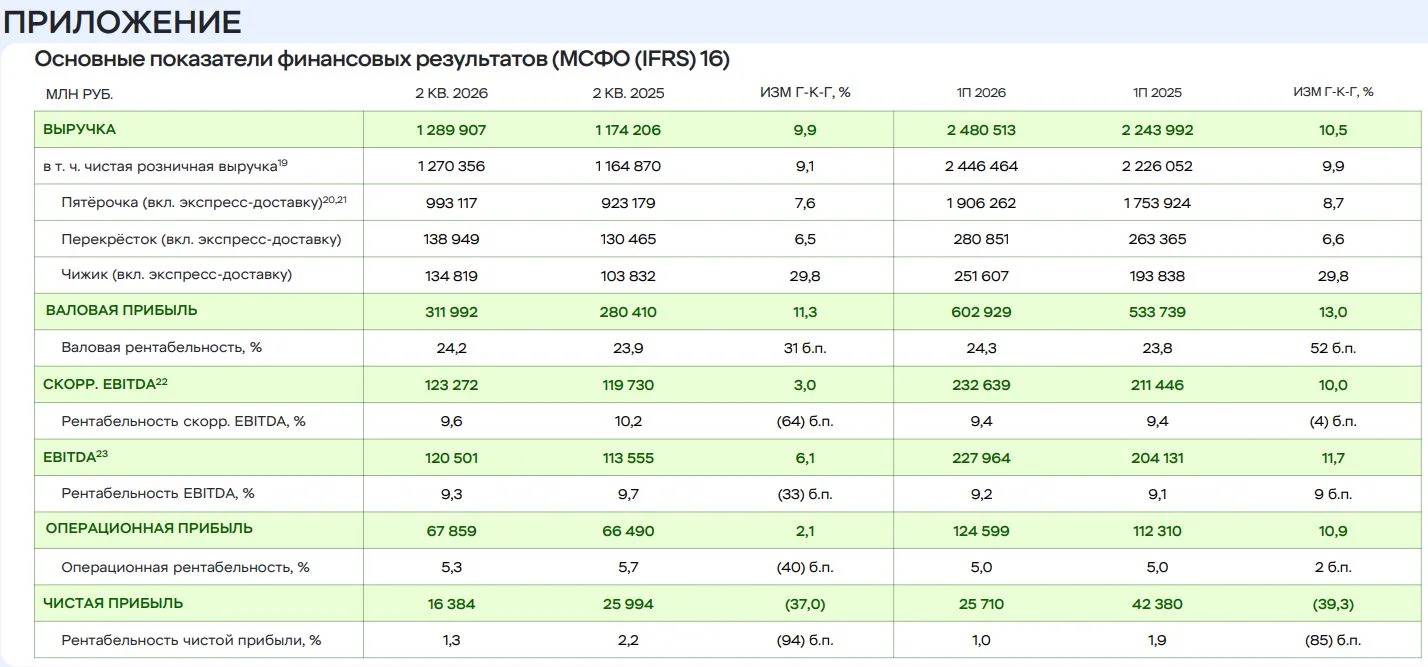
Task: Click the revenue value "1 174 206"
Action: click(x=628, y=130)
